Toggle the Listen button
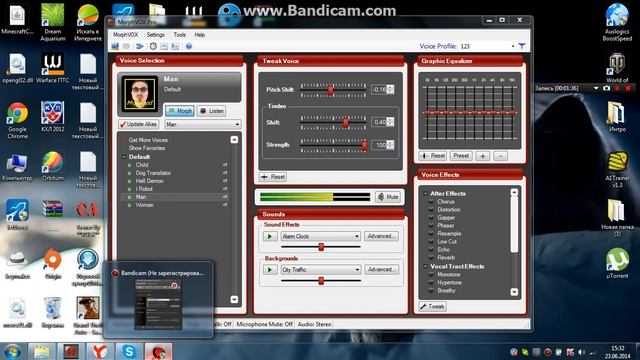The height and width of the screenshot is (360, 640). tap(211, 111)
